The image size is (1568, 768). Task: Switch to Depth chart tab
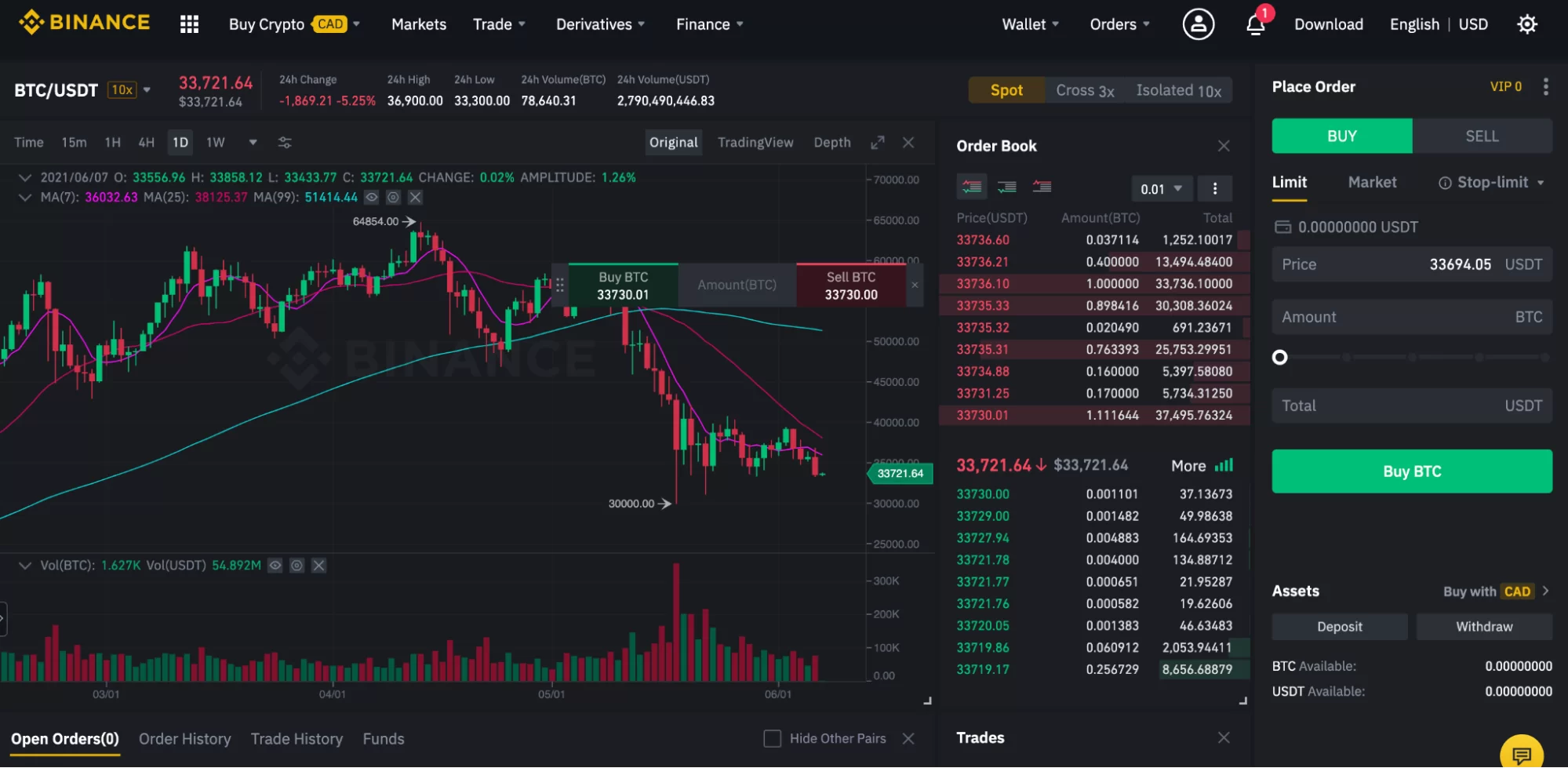click(x=832, y=143)
